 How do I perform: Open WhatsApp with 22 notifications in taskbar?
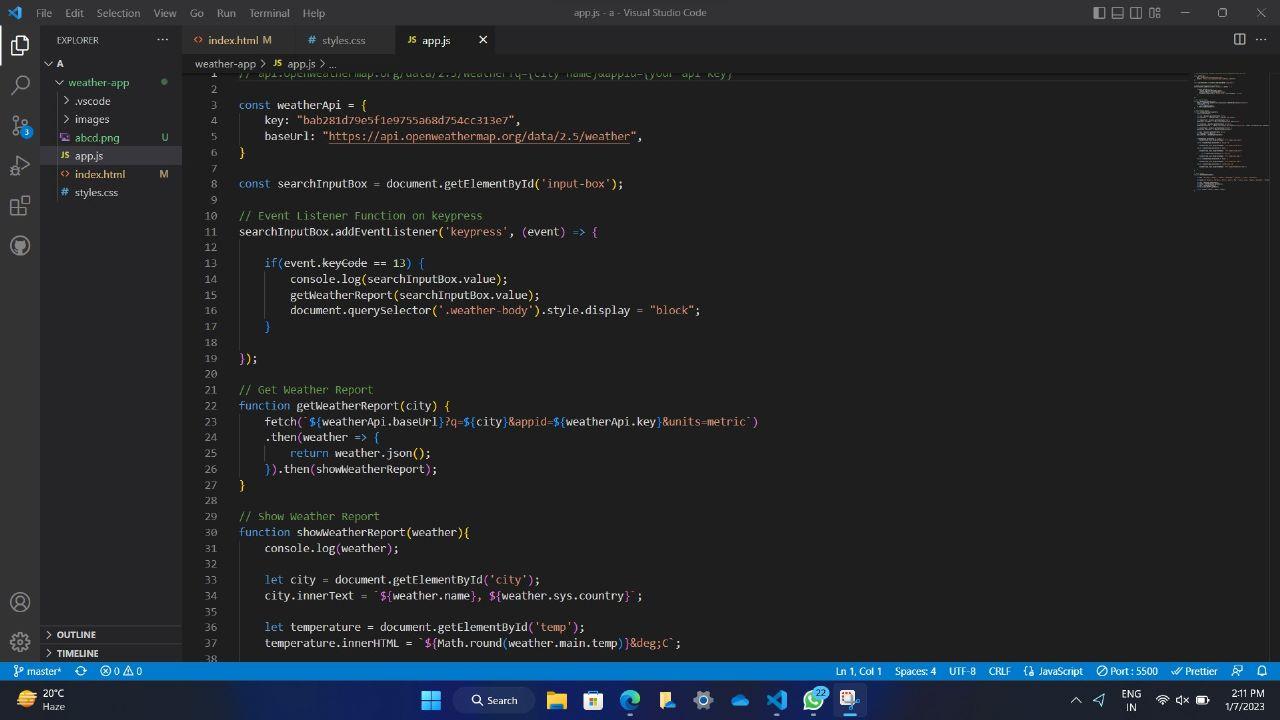coord(814,700)
